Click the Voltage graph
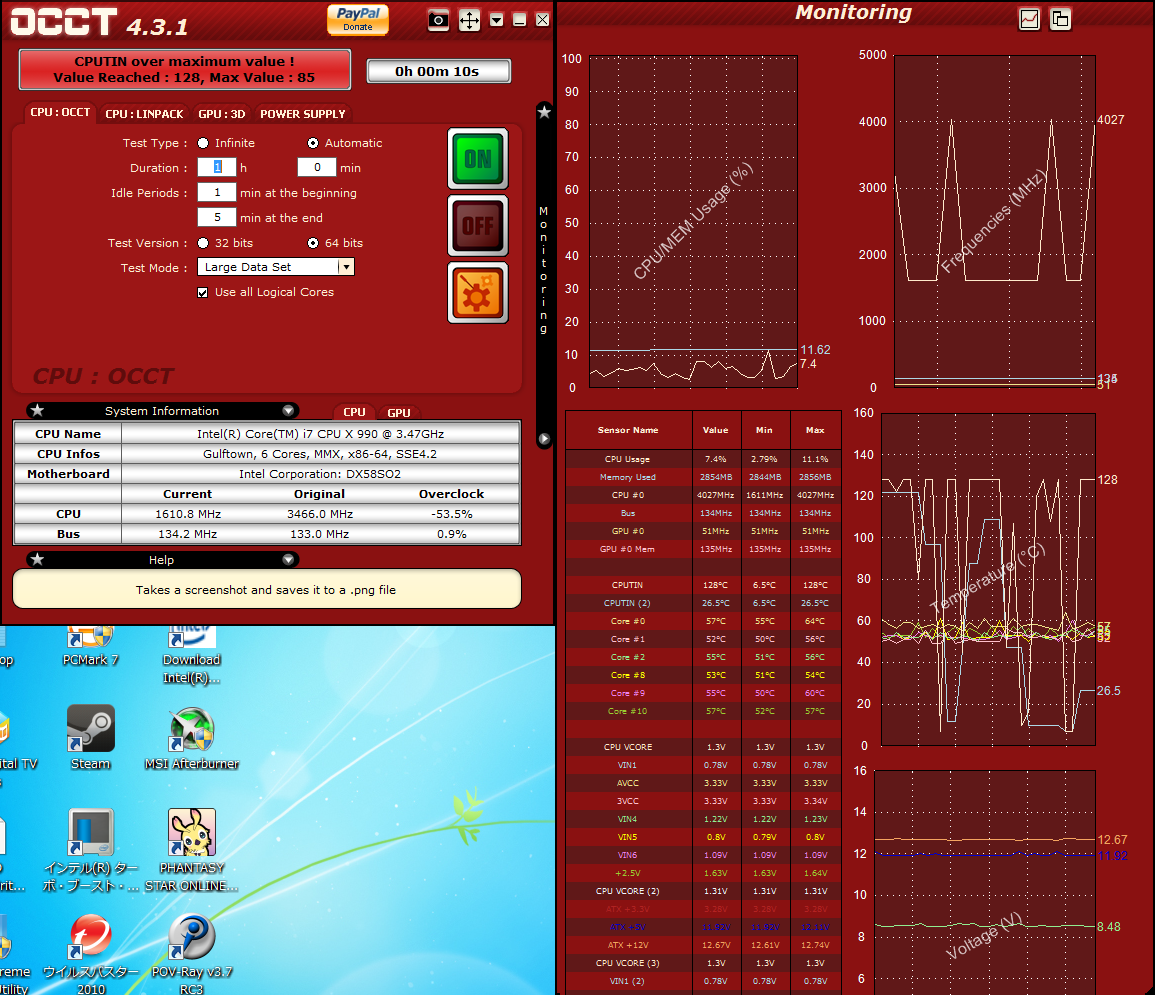 pos(985,882)
